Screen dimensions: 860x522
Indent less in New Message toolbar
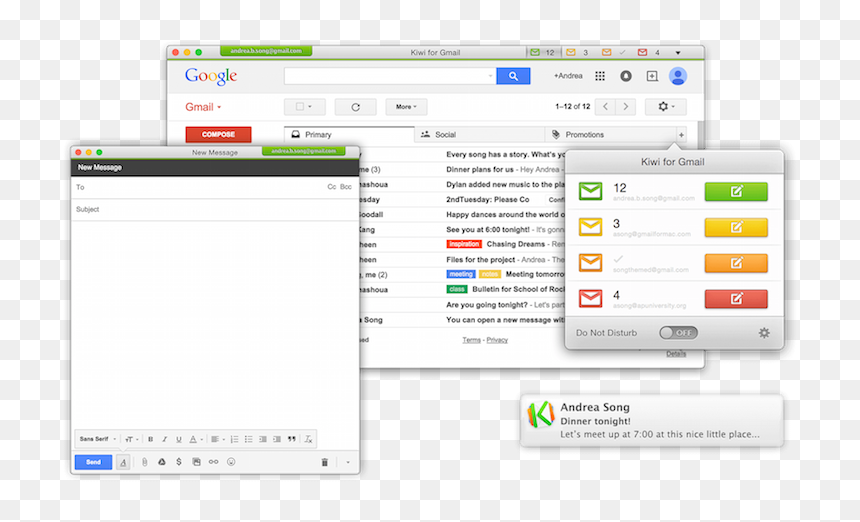click(x=263, y=439)
